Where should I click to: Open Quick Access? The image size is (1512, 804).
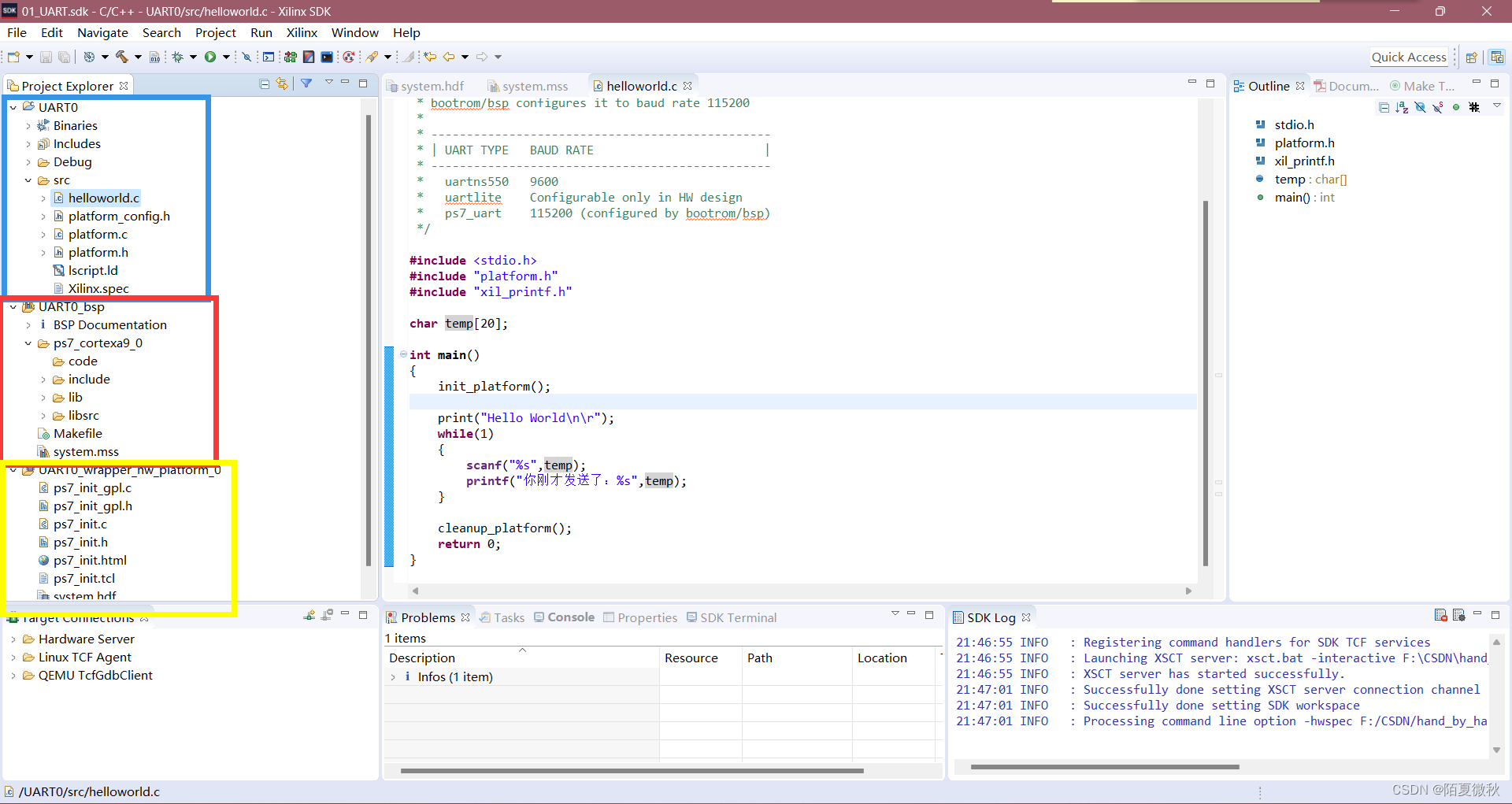click(x=1409, y=57)
